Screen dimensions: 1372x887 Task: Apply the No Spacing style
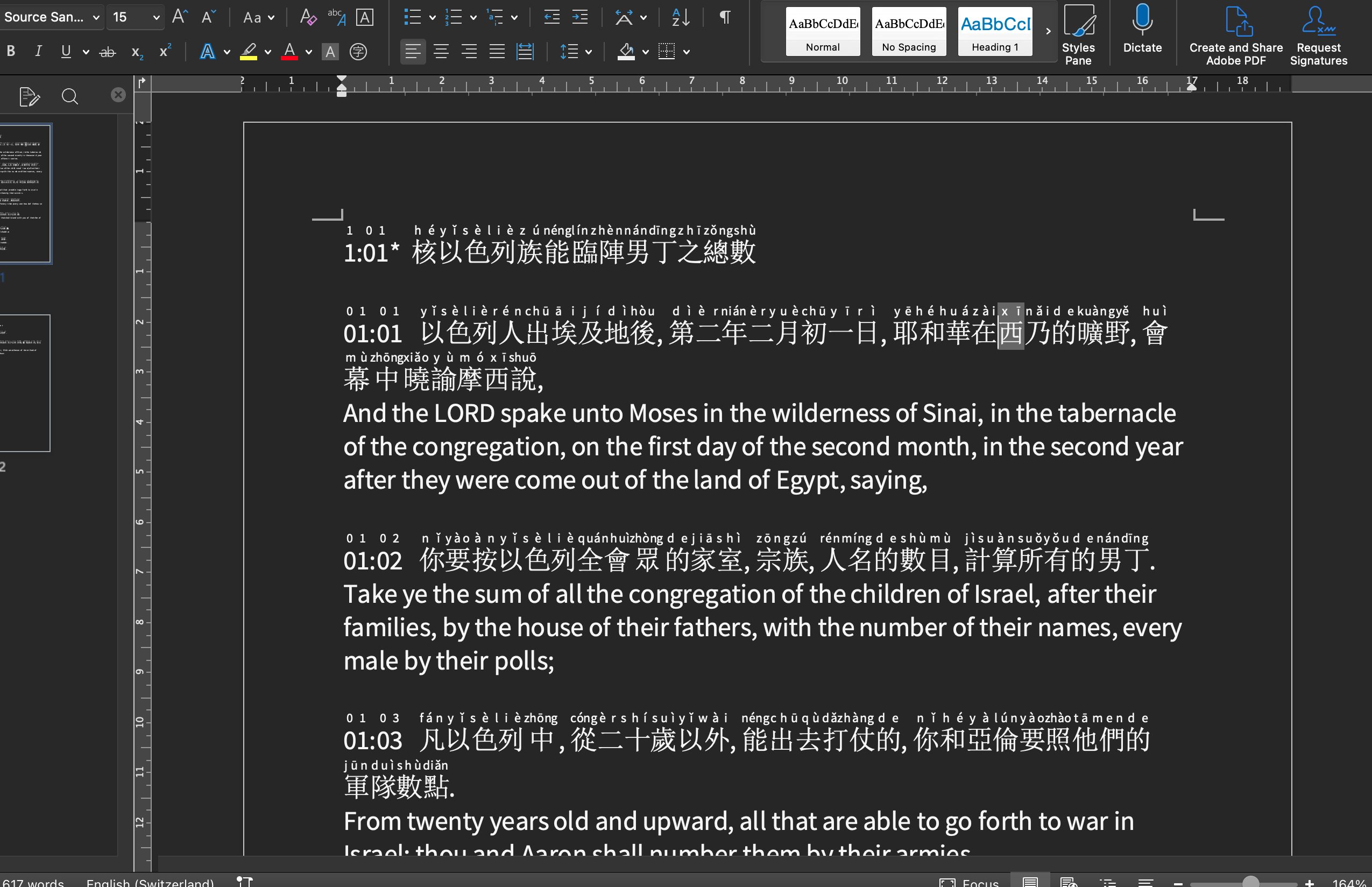(x=909, y=31)
